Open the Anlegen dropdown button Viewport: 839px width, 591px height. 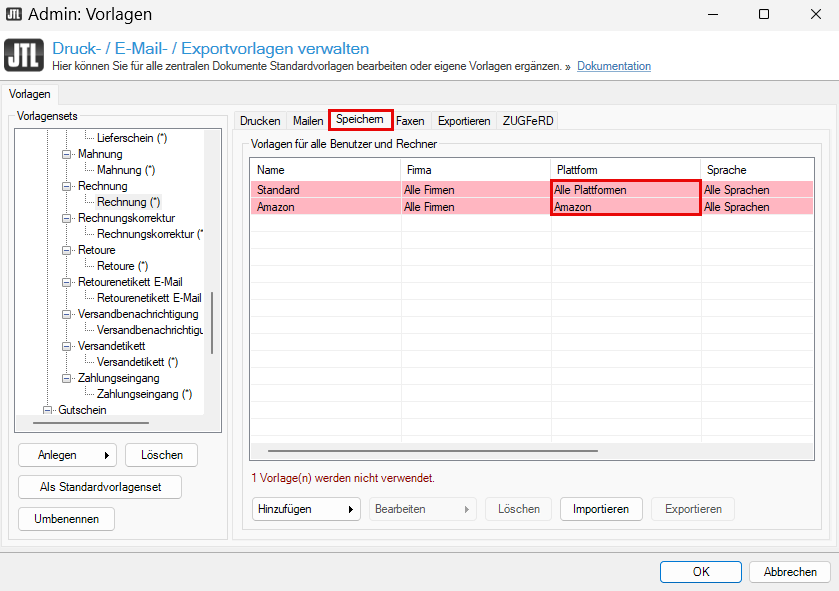coord(67,455)
